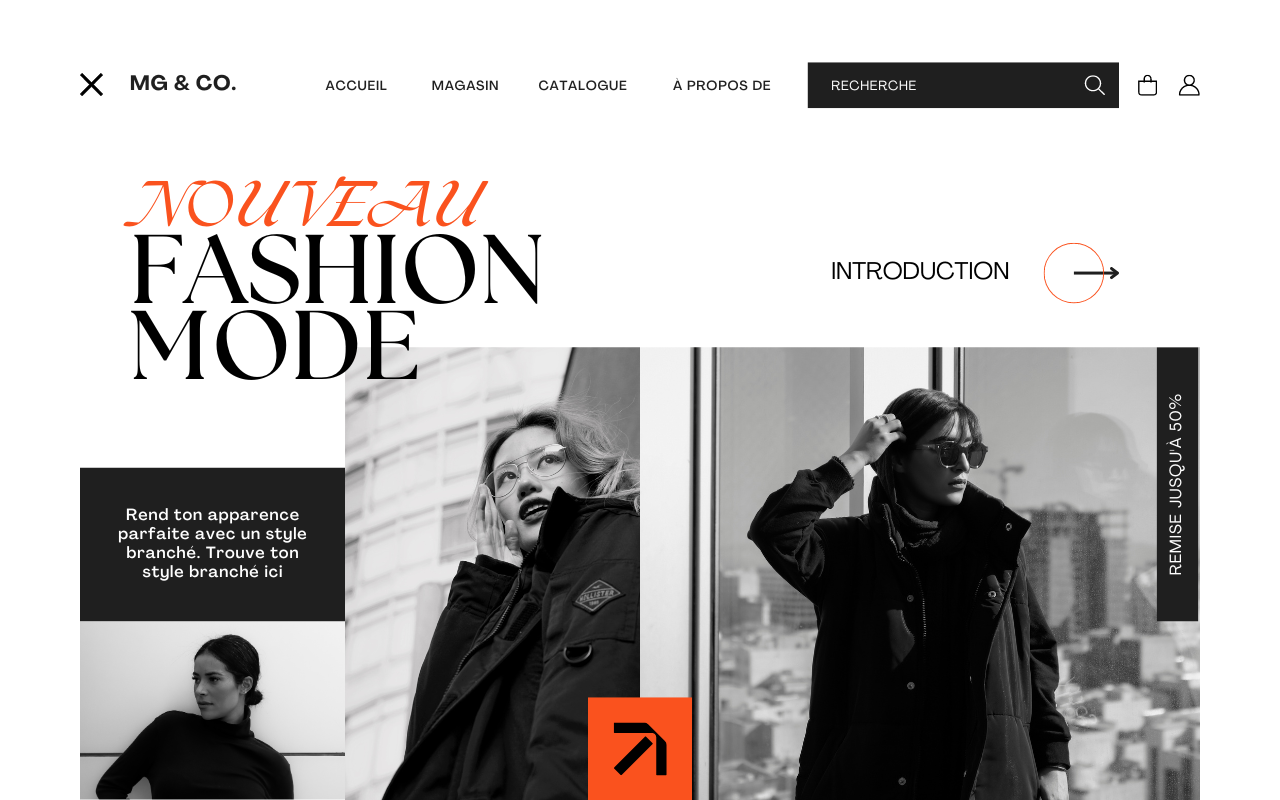Viewport: 1280px width, 800px height.
Task: Select the photo of woman with glasses
Action: (492, 573)
